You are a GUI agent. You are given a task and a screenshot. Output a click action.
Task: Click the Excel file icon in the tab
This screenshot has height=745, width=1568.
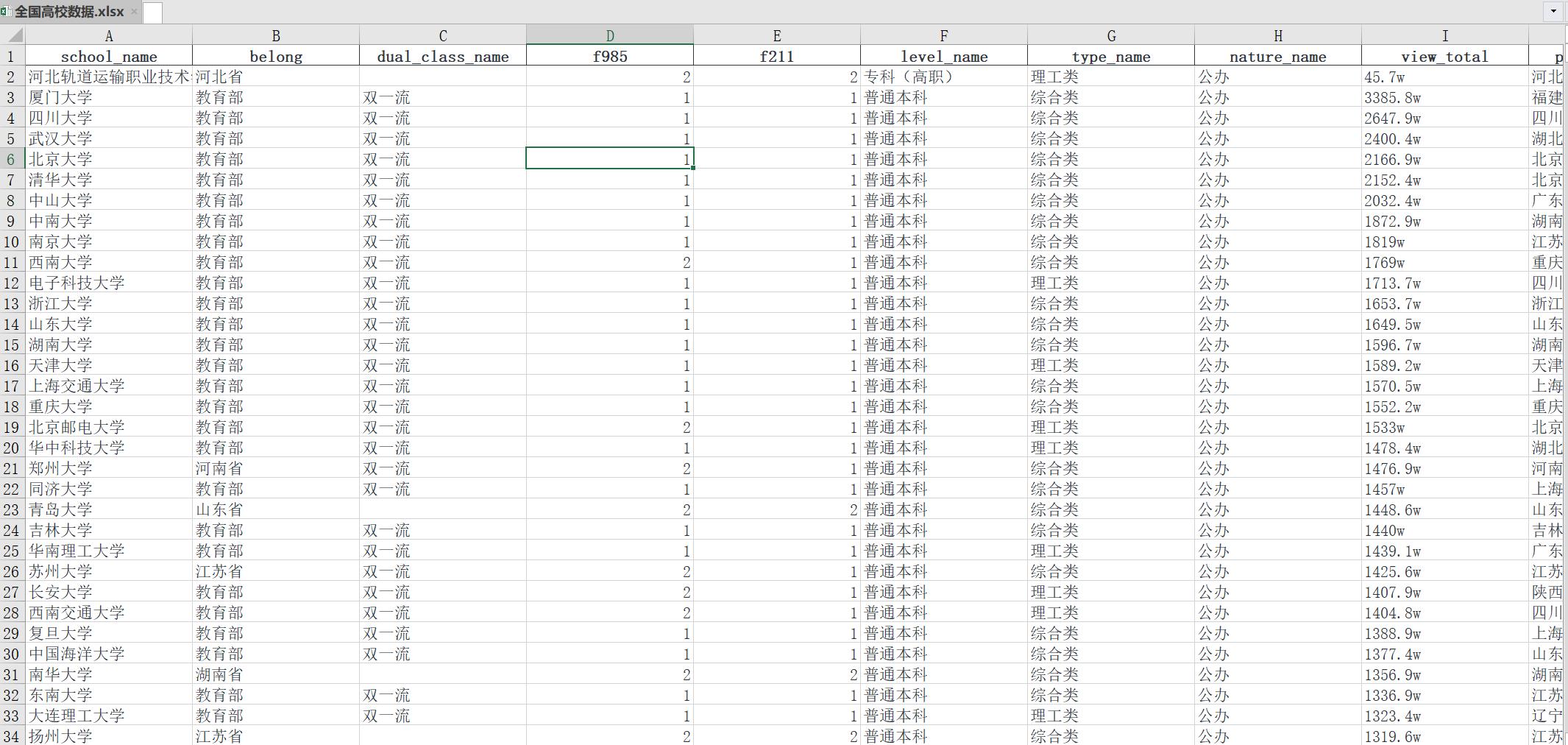click(6, 12)
